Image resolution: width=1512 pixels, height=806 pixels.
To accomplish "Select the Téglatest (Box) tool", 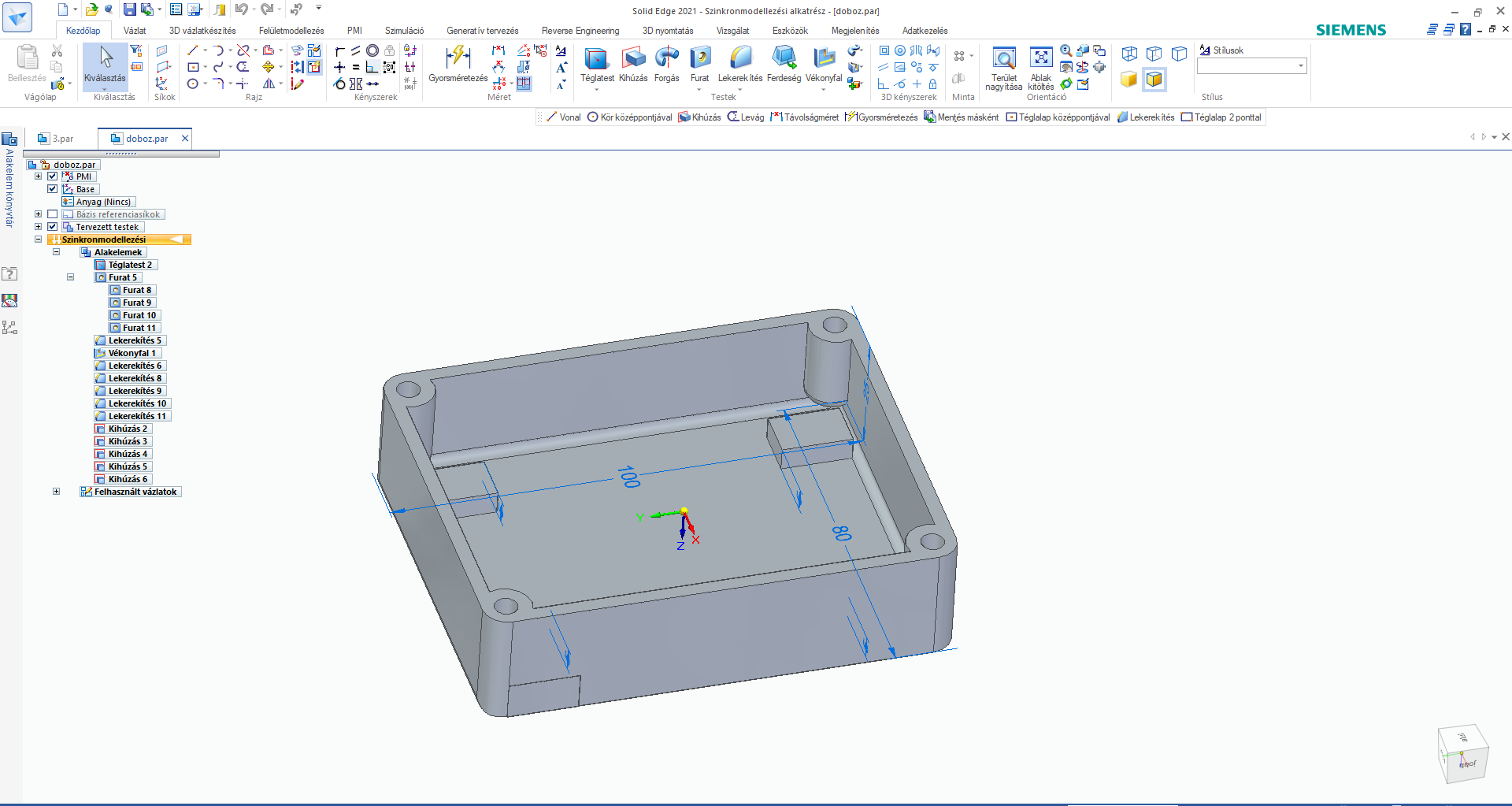I will click(x=596, y=63).
